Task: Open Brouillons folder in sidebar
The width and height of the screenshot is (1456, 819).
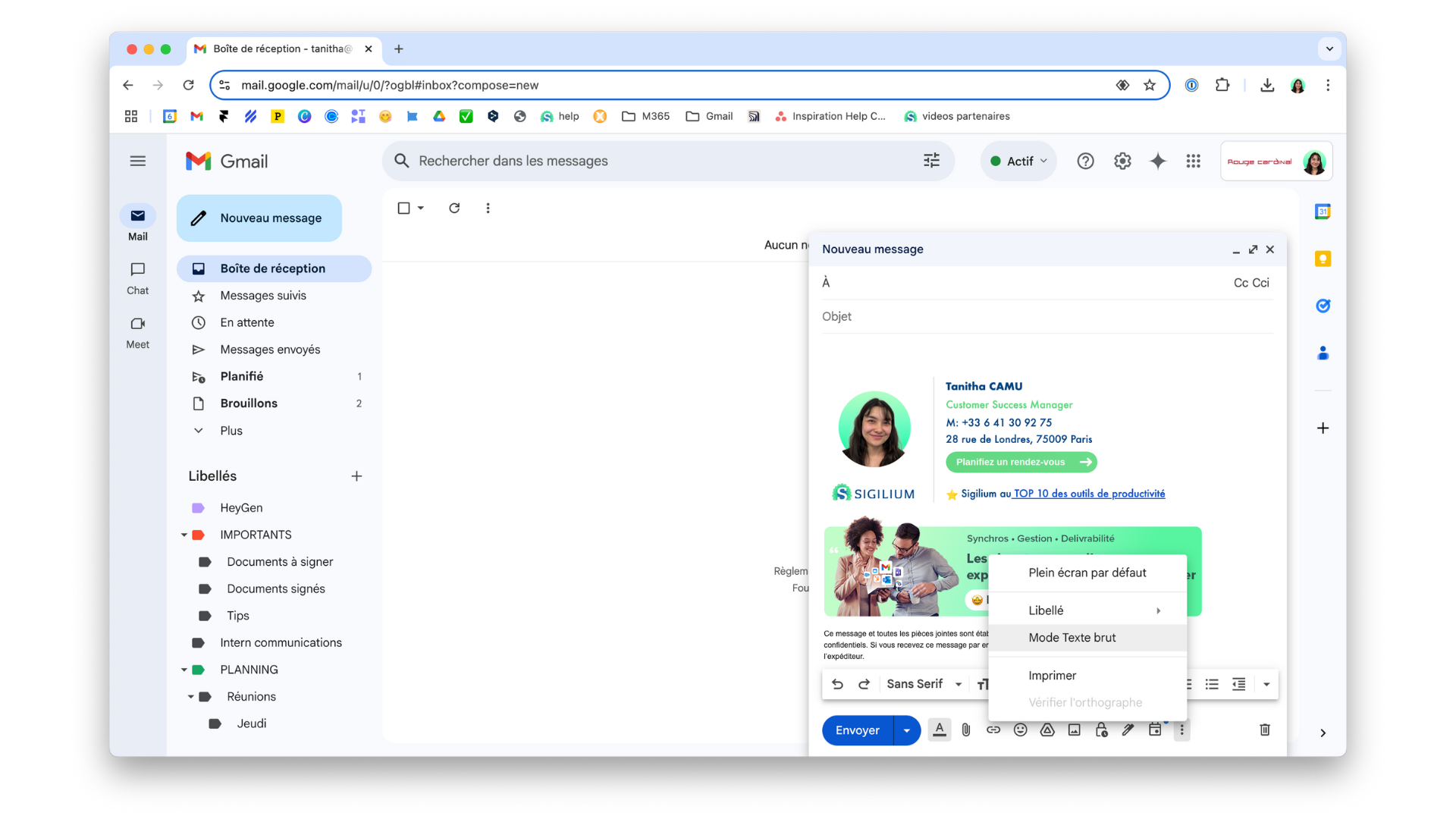Action: [249, 403]
